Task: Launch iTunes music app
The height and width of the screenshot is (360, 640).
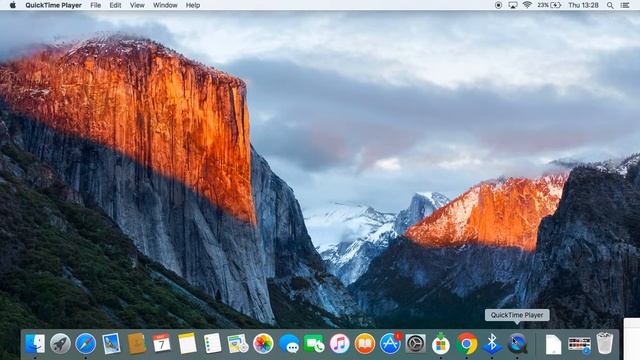Action: click(x=340, y=344)
